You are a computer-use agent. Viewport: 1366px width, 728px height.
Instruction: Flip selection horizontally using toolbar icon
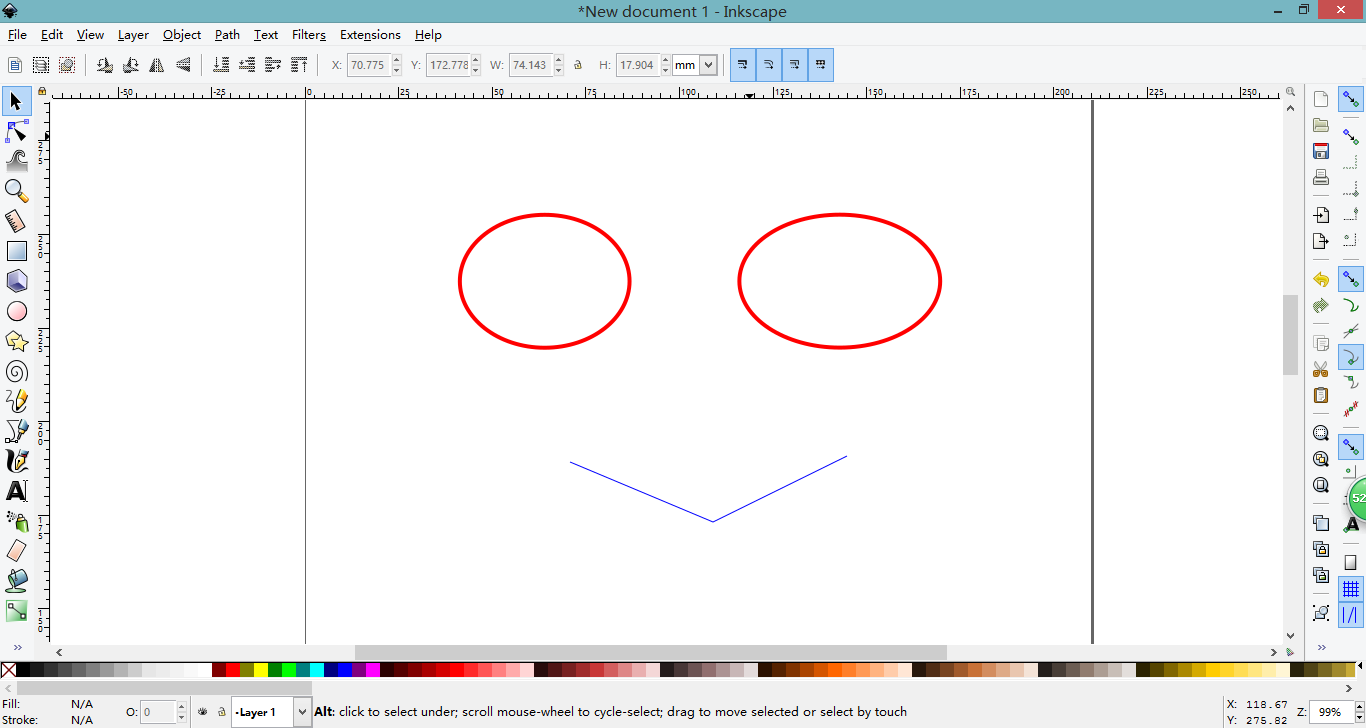(x=157, y=65)
